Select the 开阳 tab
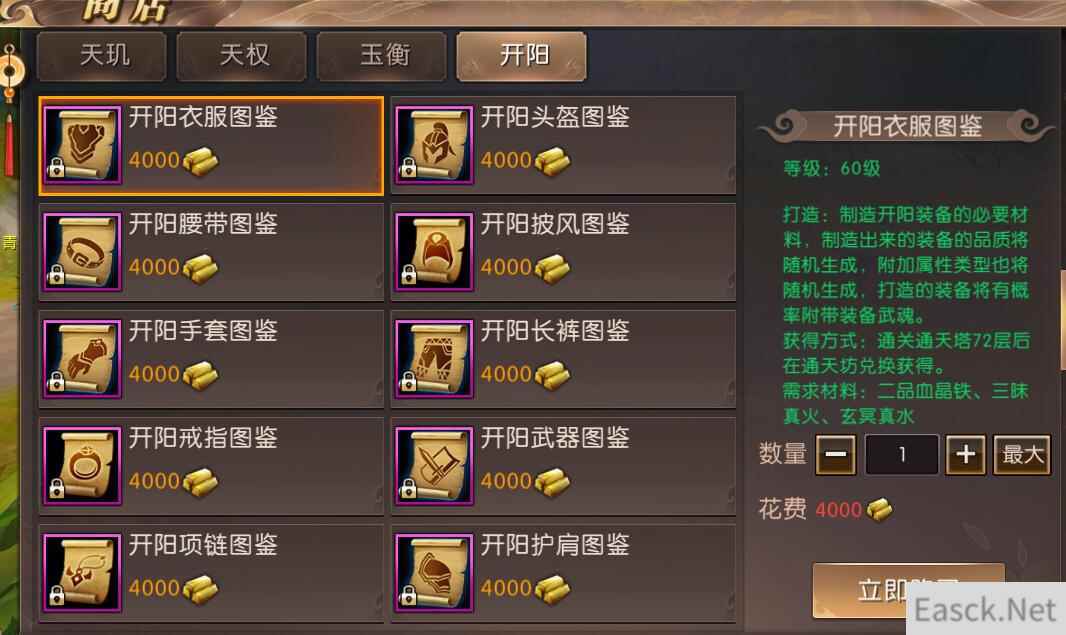1066x635 pixels. tap(521, 56)
